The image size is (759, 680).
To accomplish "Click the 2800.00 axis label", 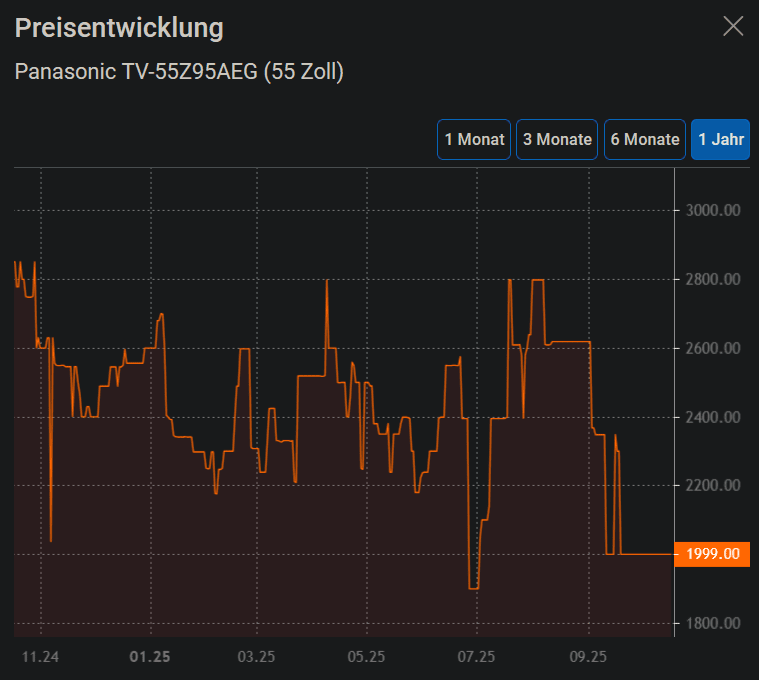I will click(x=713, y=279).
